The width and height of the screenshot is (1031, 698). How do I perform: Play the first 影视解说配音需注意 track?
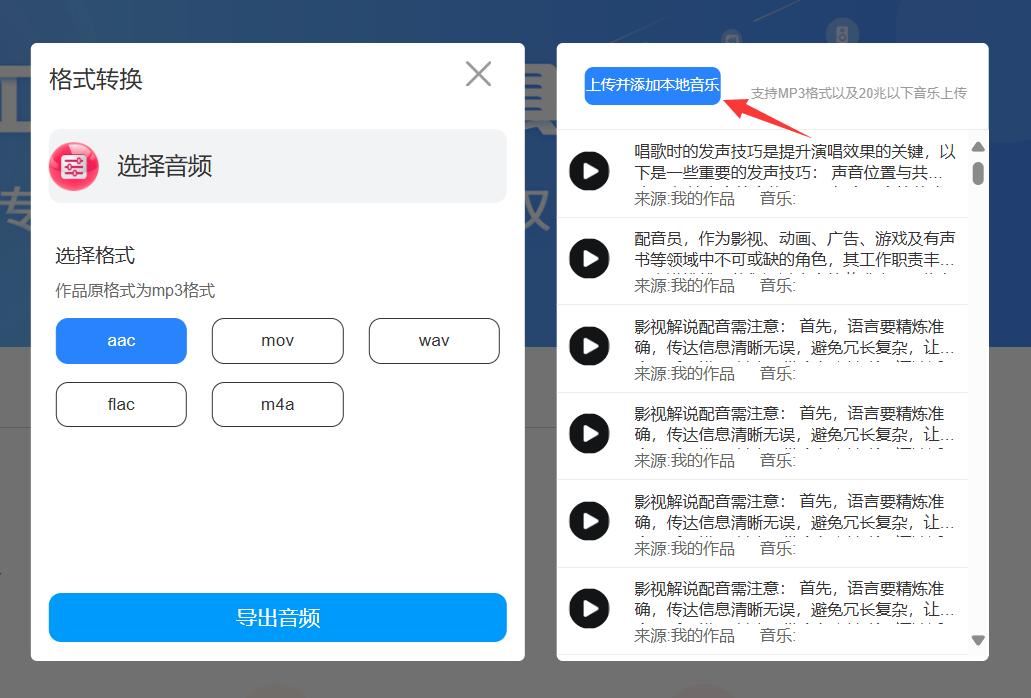[589, 346]
